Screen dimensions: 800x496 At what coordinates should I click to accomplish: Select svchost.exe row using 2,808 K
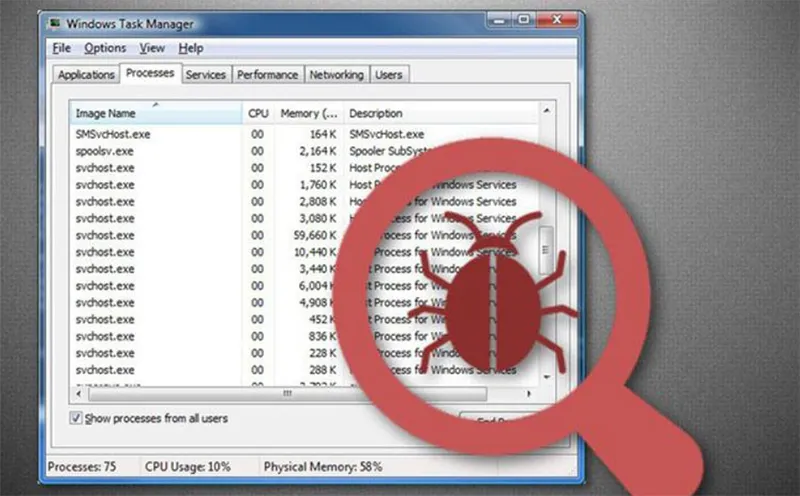pos(304,202)
